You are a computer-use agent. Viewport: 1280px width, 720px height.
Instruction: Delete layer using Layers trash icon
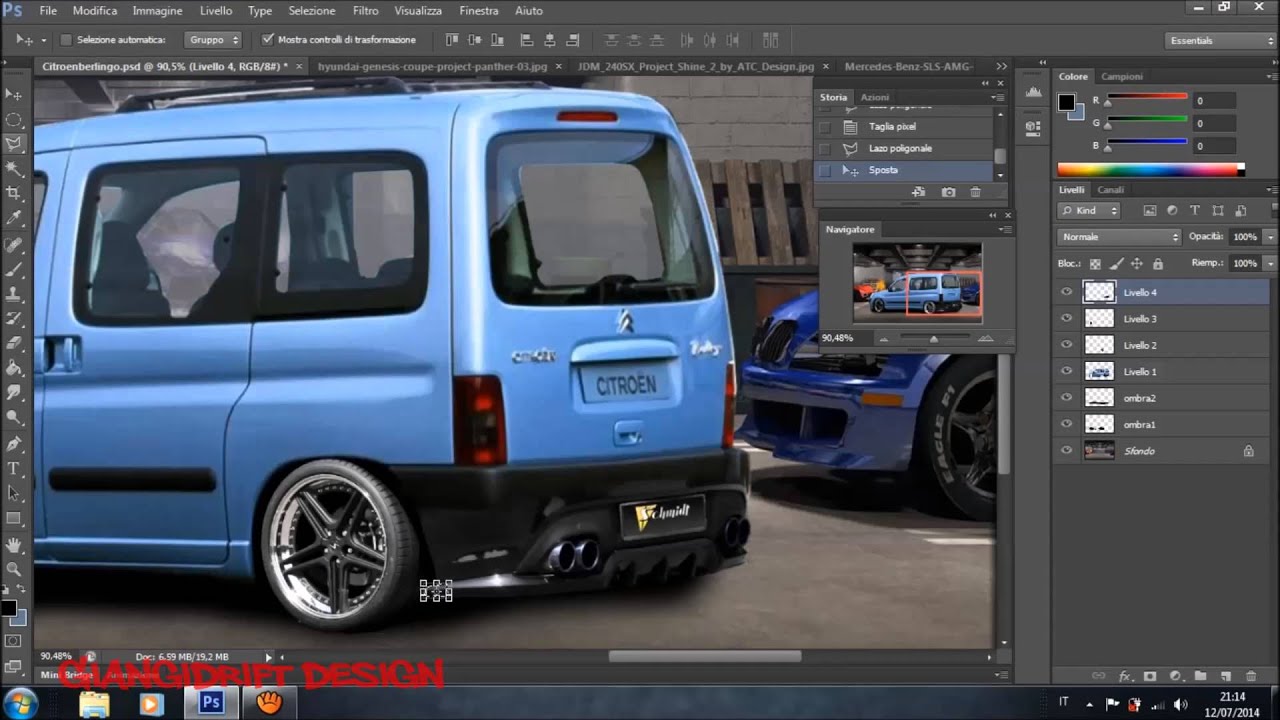tap(1251, 676)
